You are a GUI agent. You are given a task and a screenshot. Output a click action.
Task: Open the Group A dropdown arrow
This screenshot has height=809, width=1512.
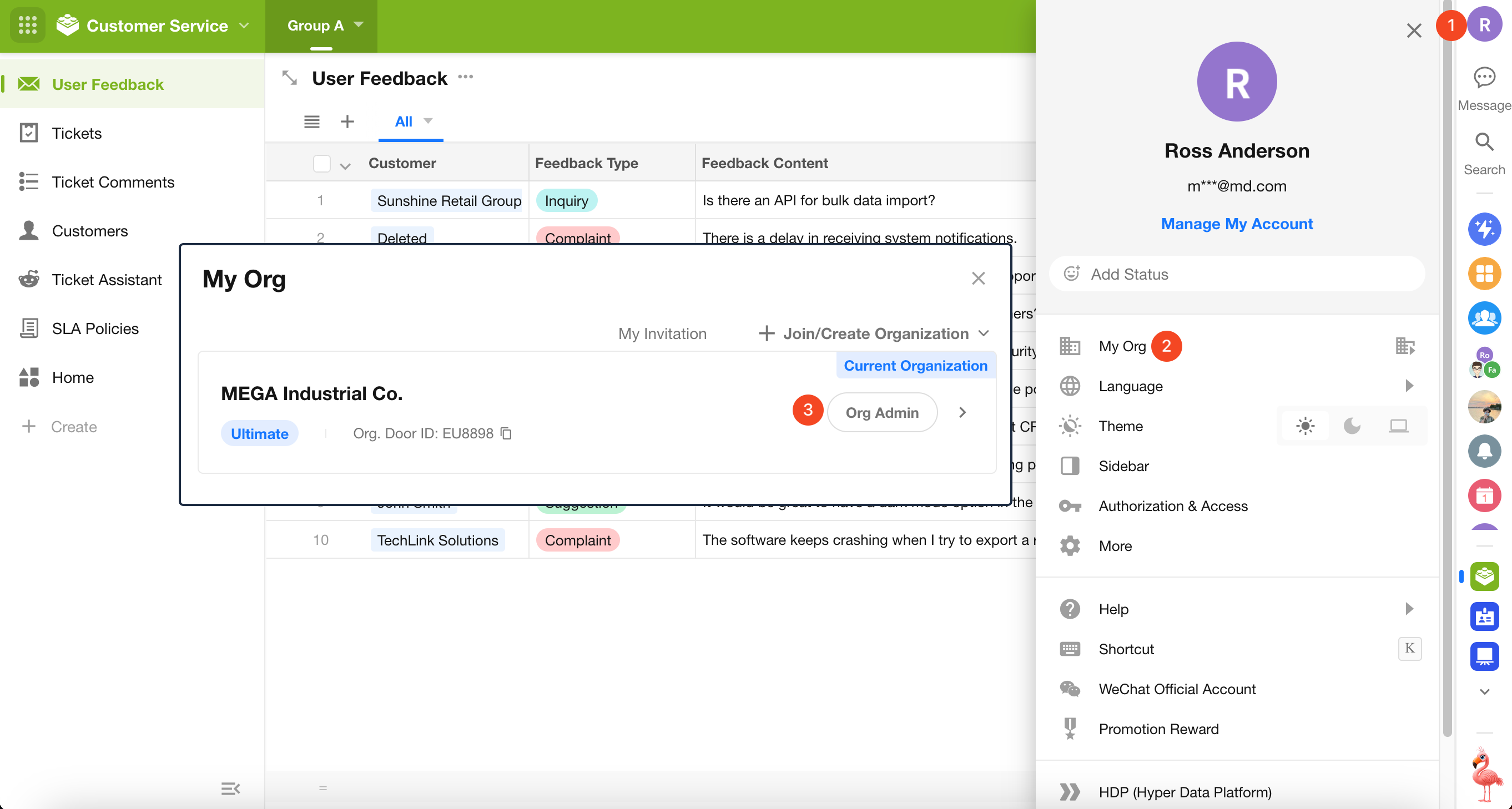pyautogui.click(x=359, y=24)
